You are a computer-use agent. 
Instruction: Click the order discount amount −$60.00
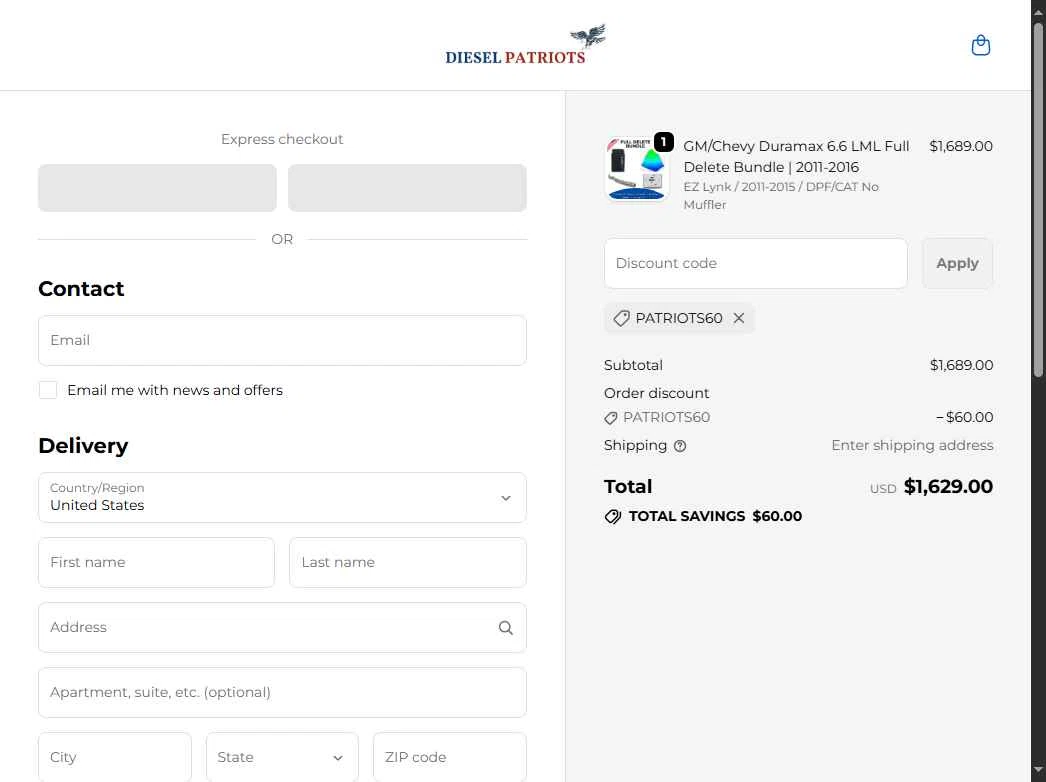tap(965, 418)
